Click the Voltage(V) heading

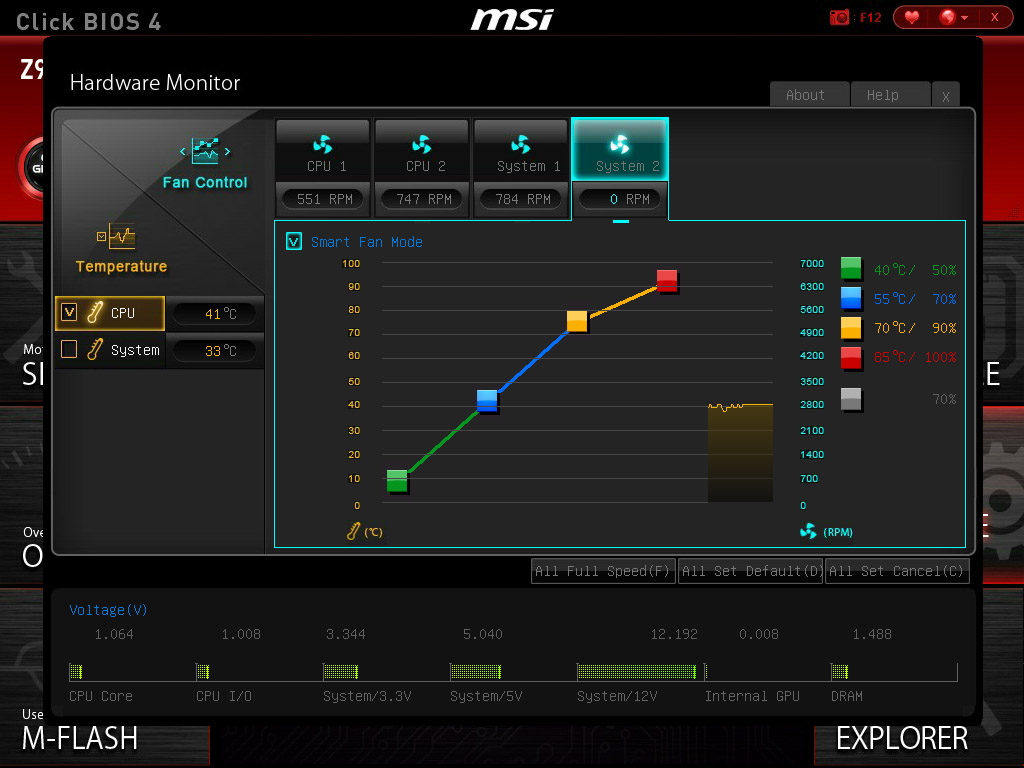(108, 610)
